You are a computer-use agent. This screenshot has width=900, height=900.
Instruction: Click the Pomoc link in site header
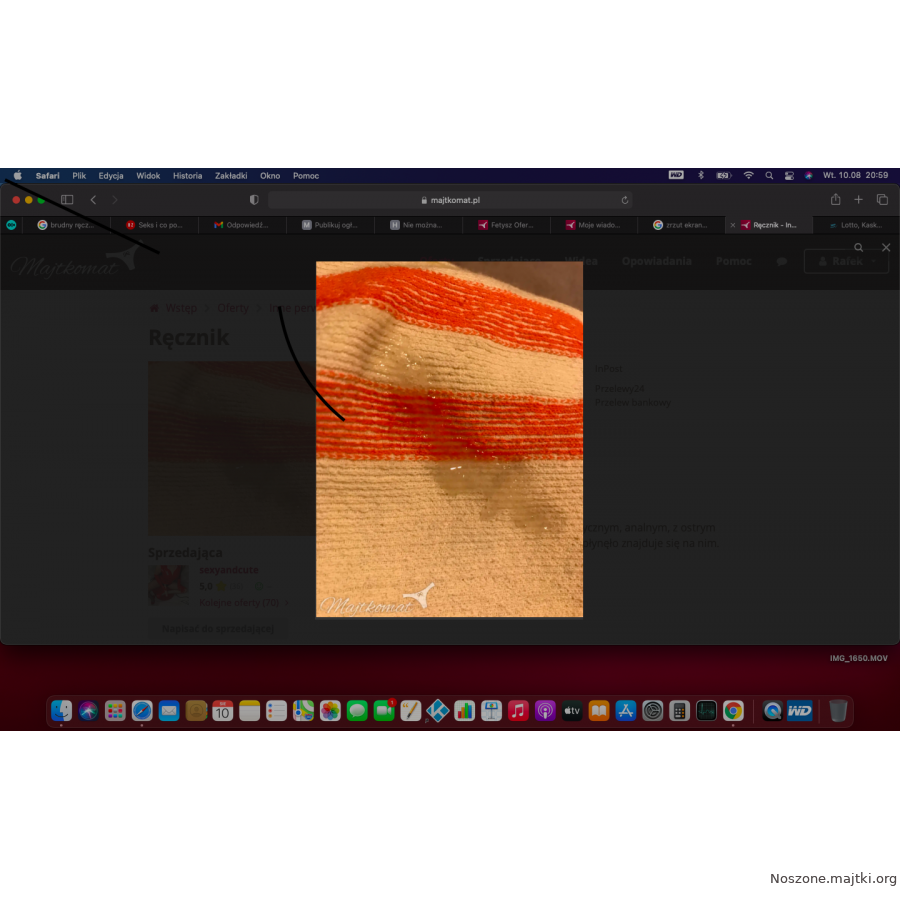click(734, 261)
